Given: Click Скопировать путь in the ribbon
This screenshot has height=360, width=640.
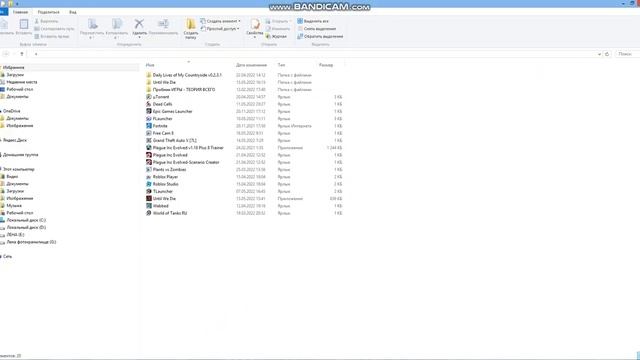Looking at the screenshot, I should pyautogui.click(x=54, y=29).
